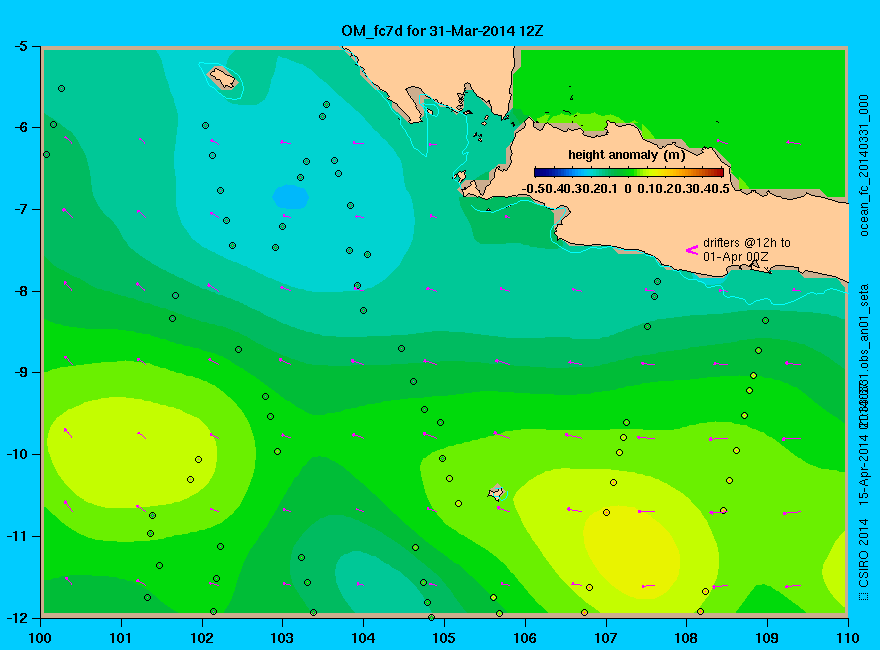This screenshot has height=650, width=880.
Task: Click the x-axis tick label "101"
Action: click(121, 638)
